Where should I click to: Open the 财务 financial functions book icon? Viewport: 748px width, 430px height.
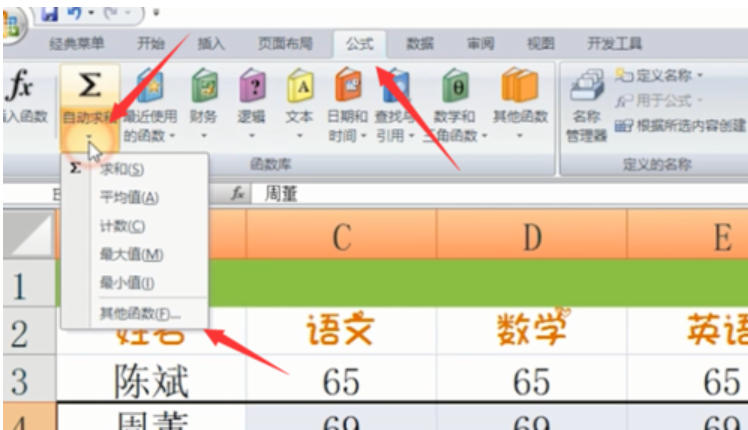[204, 86]
